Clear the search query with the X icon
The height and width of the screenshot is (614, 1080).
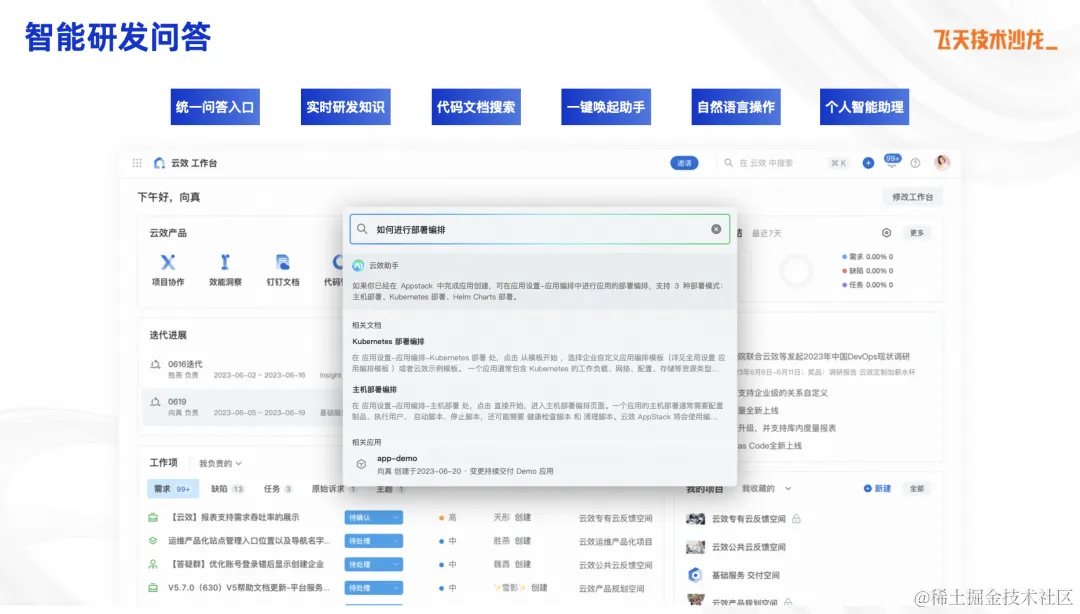[x=716, y=229]
